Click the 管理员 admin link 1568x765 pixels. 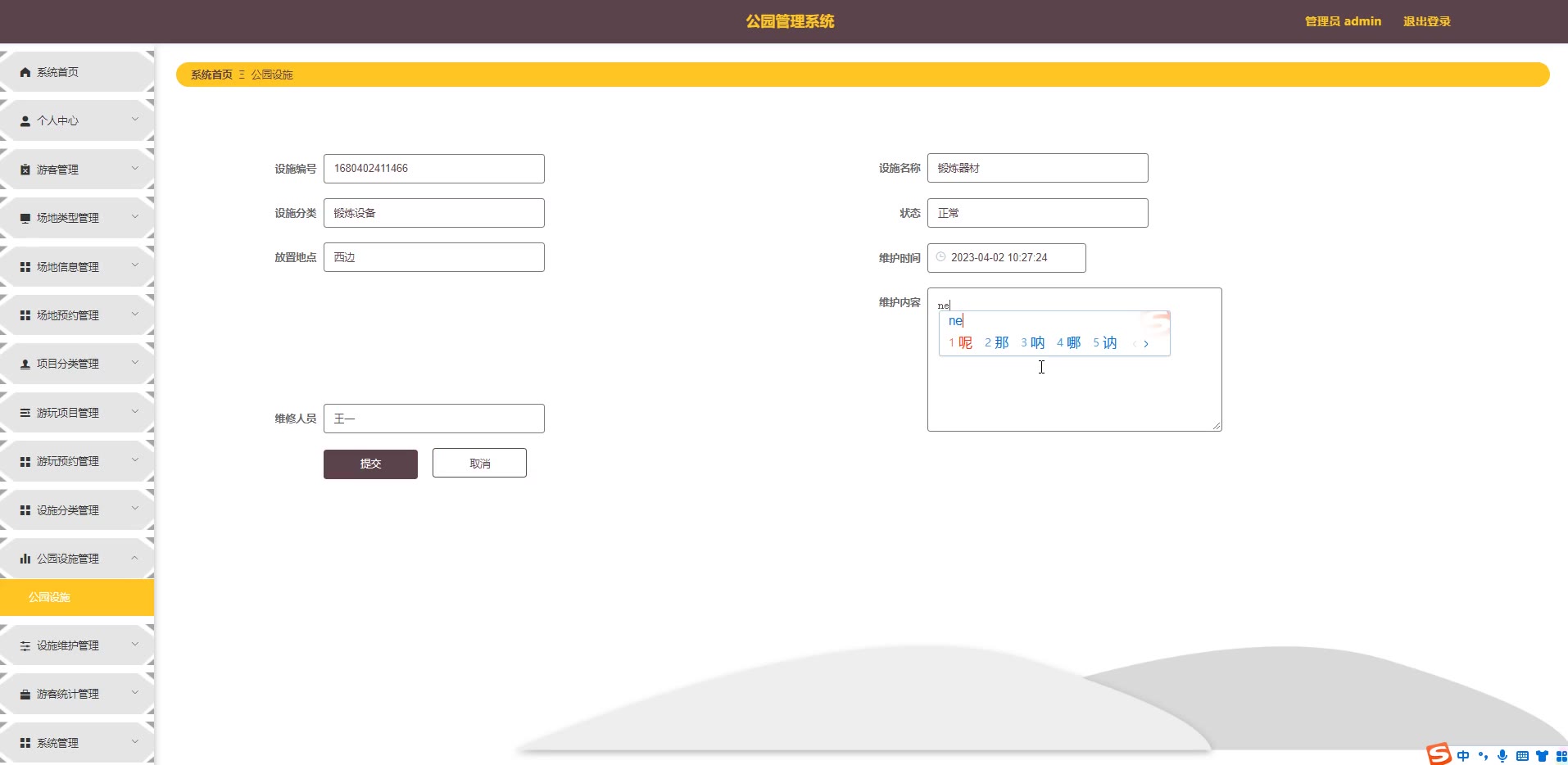click(x=1343, y=21)
